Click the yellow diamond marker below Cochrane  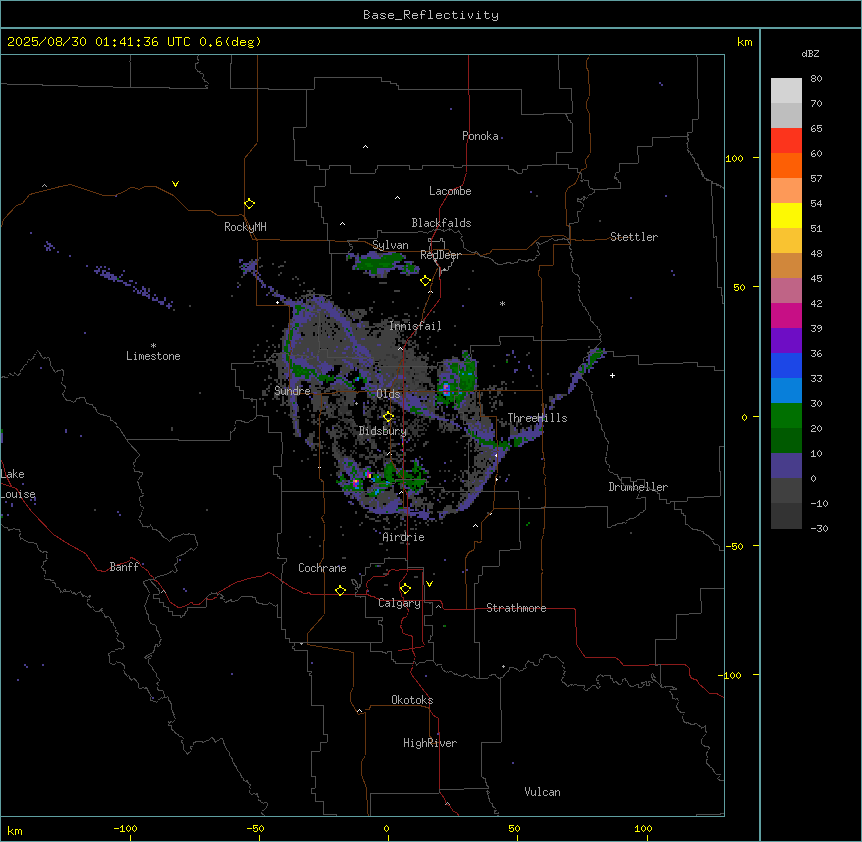[340, 590]
